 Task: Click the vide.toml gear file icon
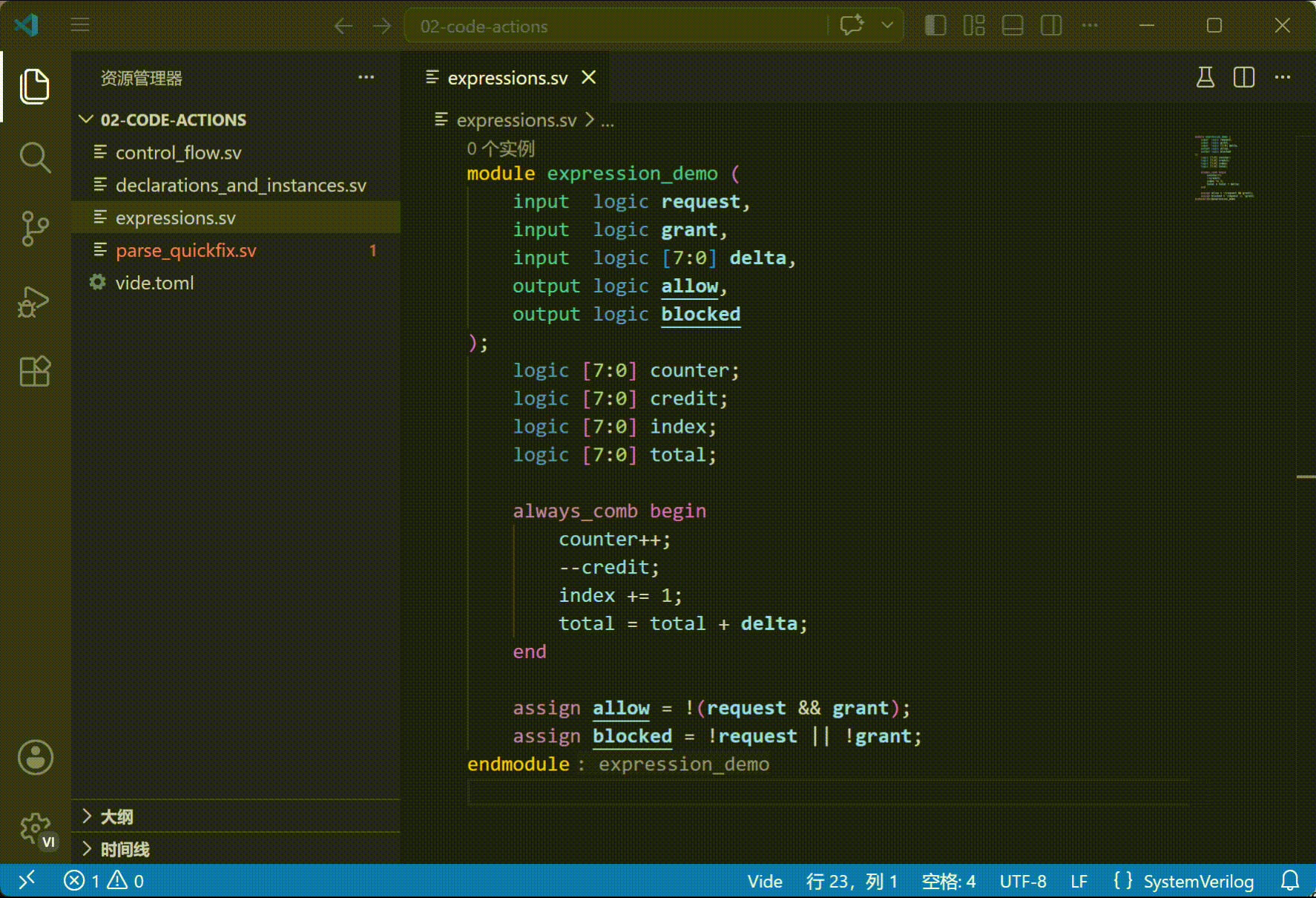tap(98, 283)
